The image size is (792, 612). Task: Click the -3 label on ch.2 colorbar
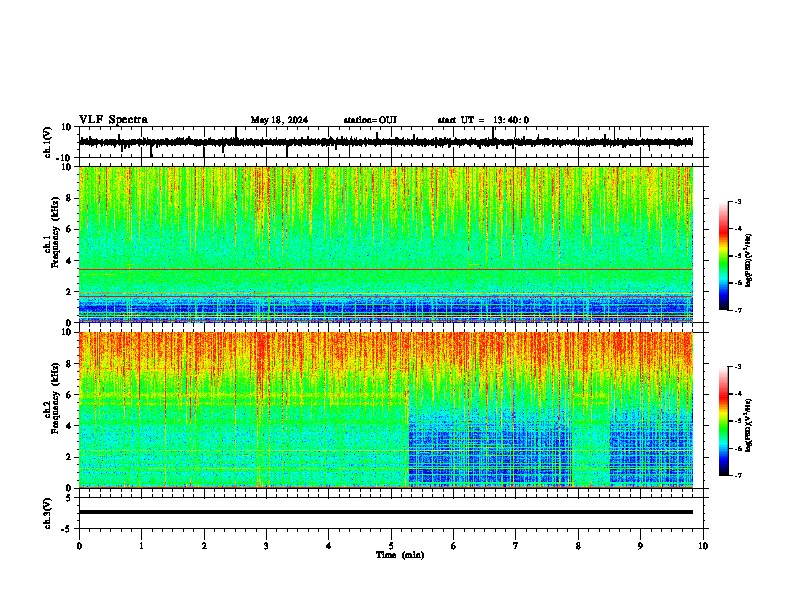(738, 367)
